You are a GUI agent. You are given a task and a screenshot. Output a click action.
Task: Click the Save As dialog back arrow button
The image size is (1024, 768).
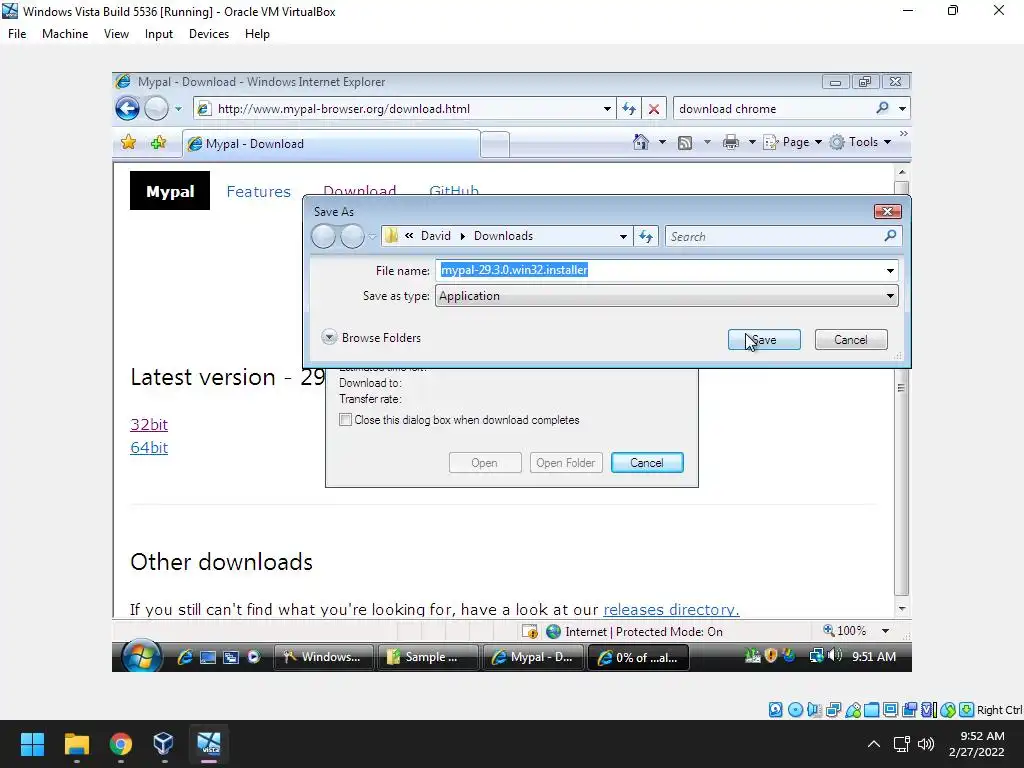click(x=323, y=236)
